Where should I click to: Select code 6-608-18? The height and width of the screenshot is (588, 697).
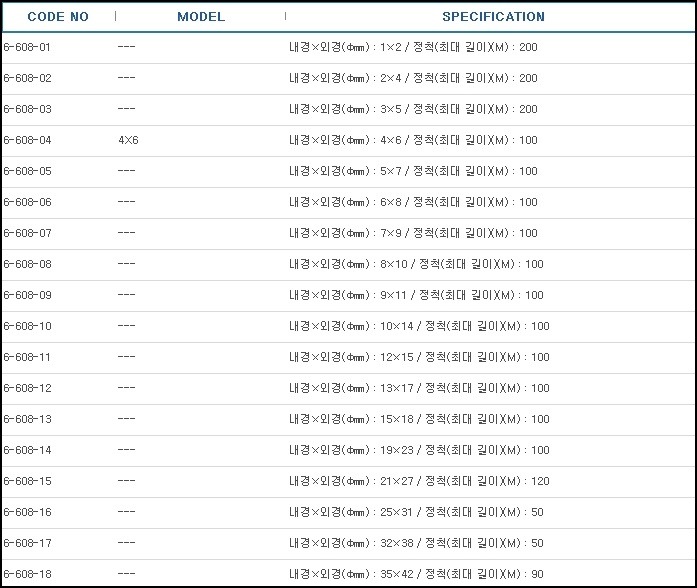point(28,574)
